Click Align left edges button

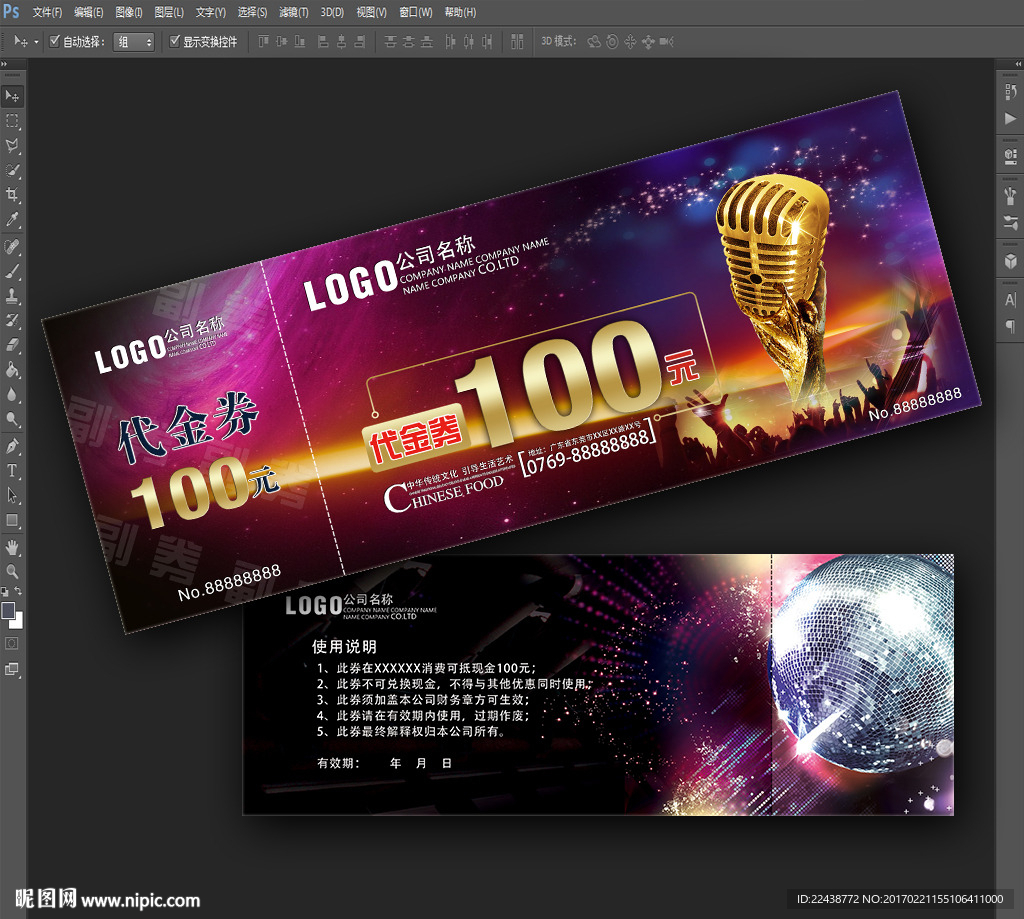coord(323,42)
